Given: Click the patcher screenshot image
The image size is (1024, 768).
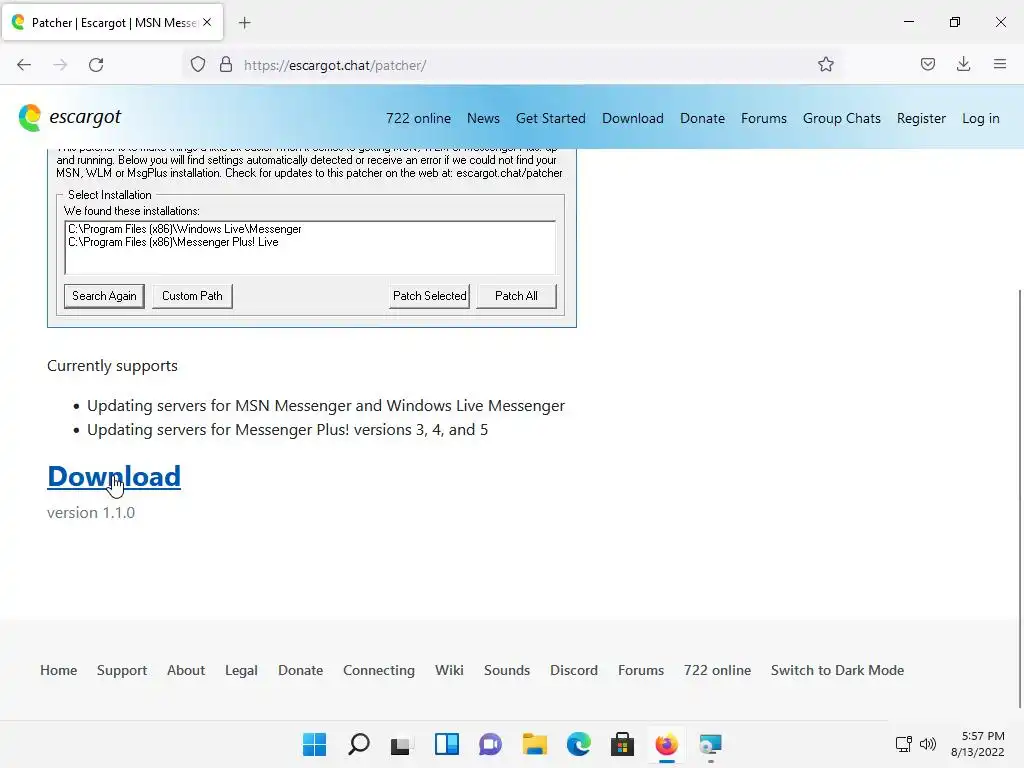Looking at the screenshot, I should pos(312,238).
